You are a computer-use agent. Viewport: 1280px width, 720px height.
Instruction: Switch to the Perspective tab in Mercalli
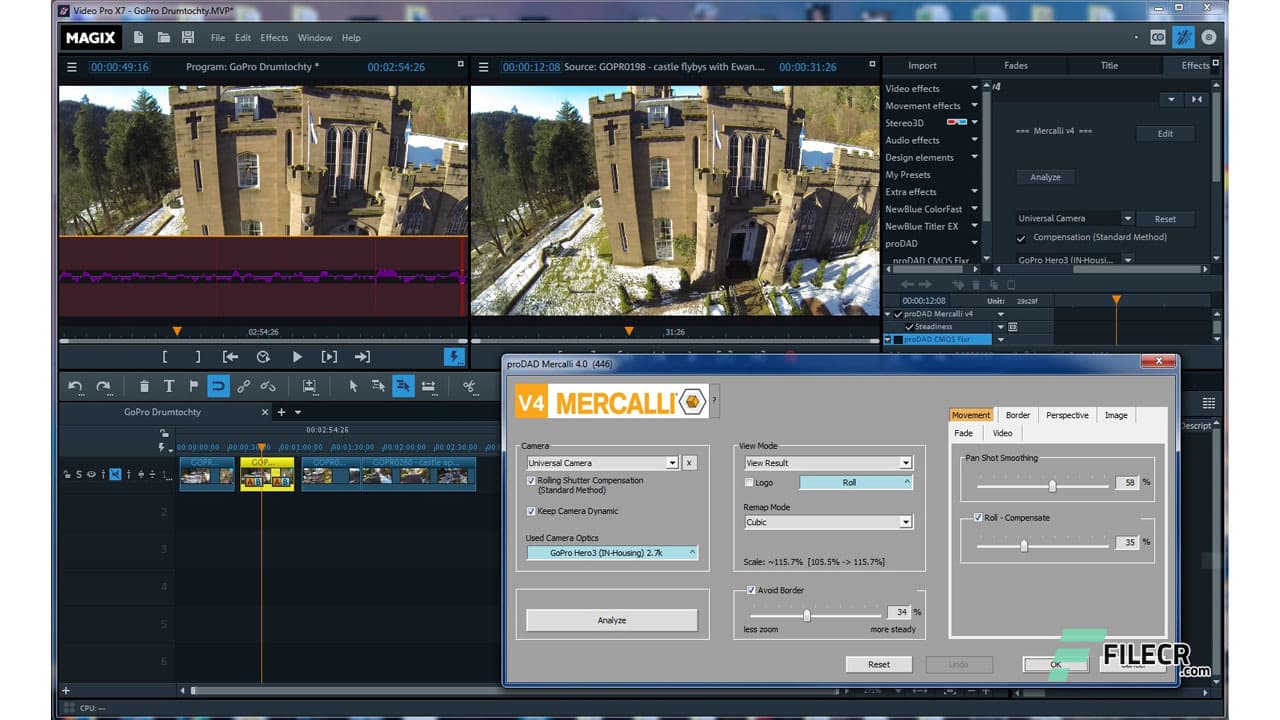(1066, 414)
